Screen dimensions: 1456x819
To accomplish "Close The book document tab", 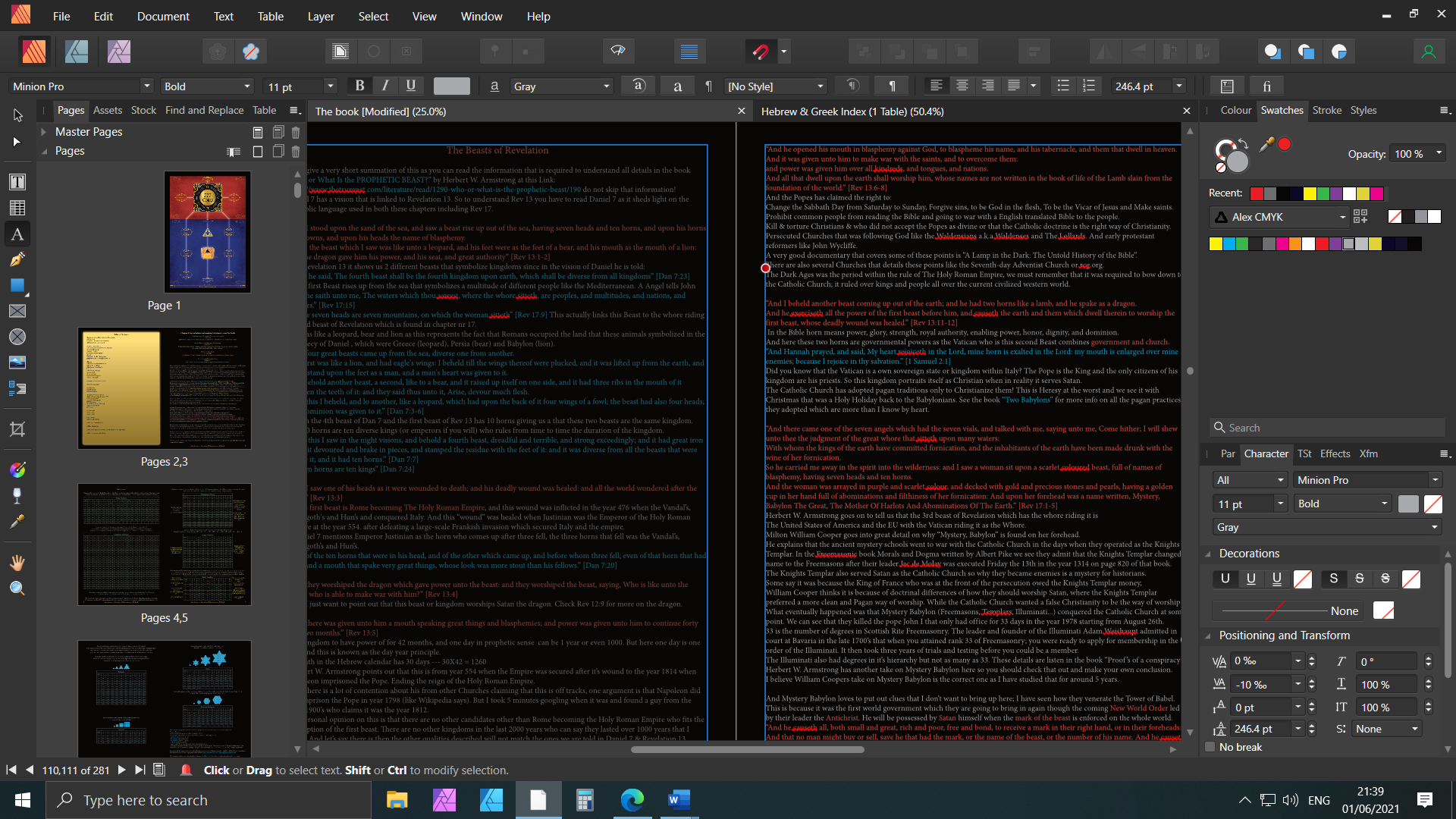I will pos(742,111).
